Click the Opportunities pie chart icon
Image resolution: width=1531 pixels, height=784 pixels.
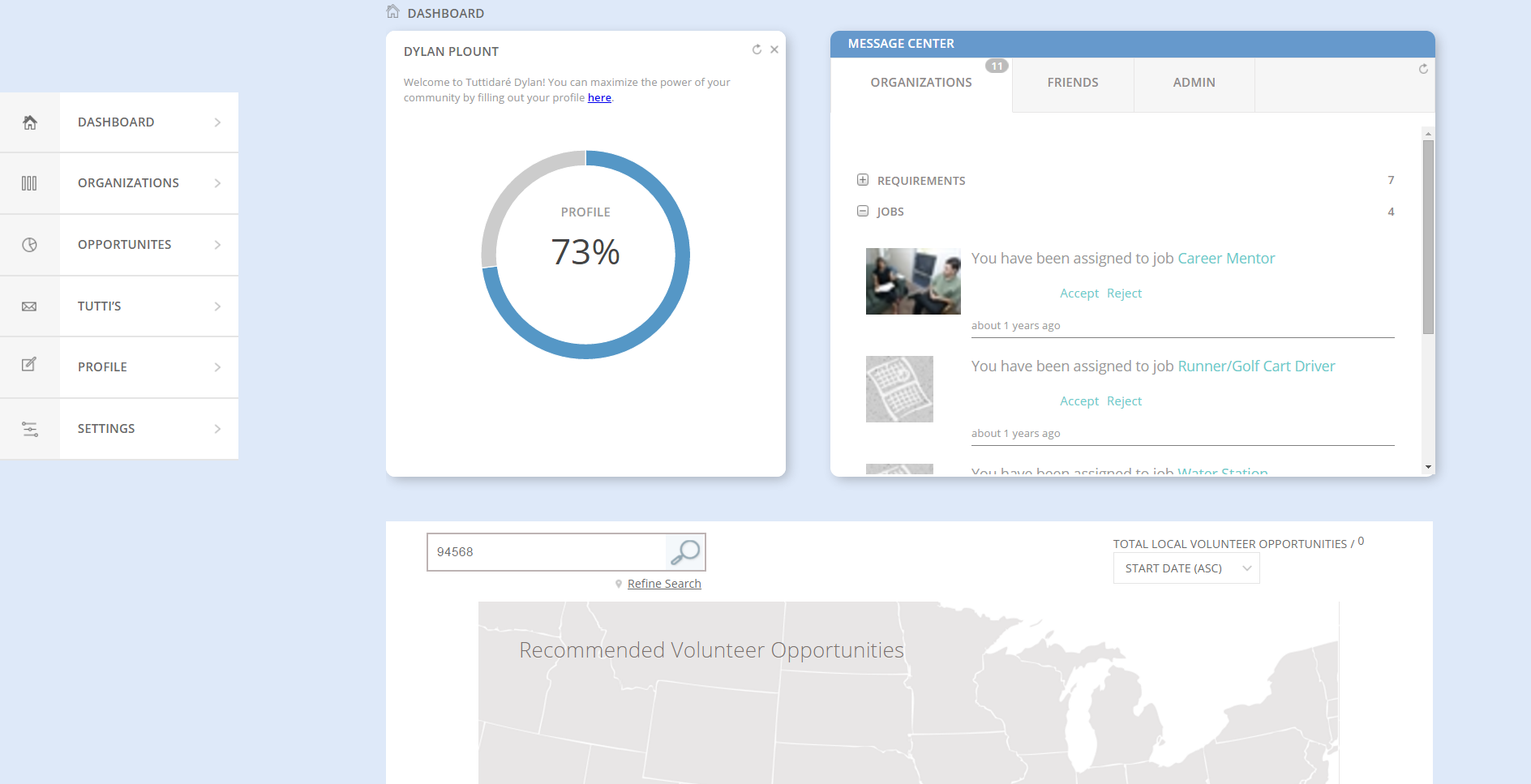tap(29, 245)
